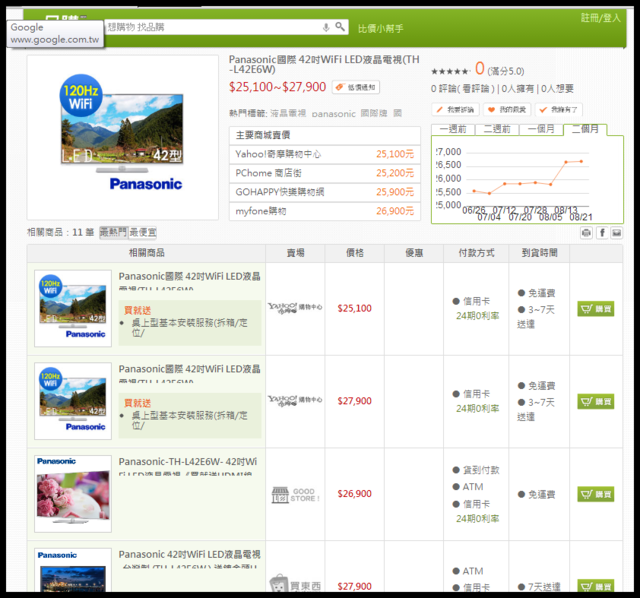Select the 國際牌 tag

click(x=374, y=113)
